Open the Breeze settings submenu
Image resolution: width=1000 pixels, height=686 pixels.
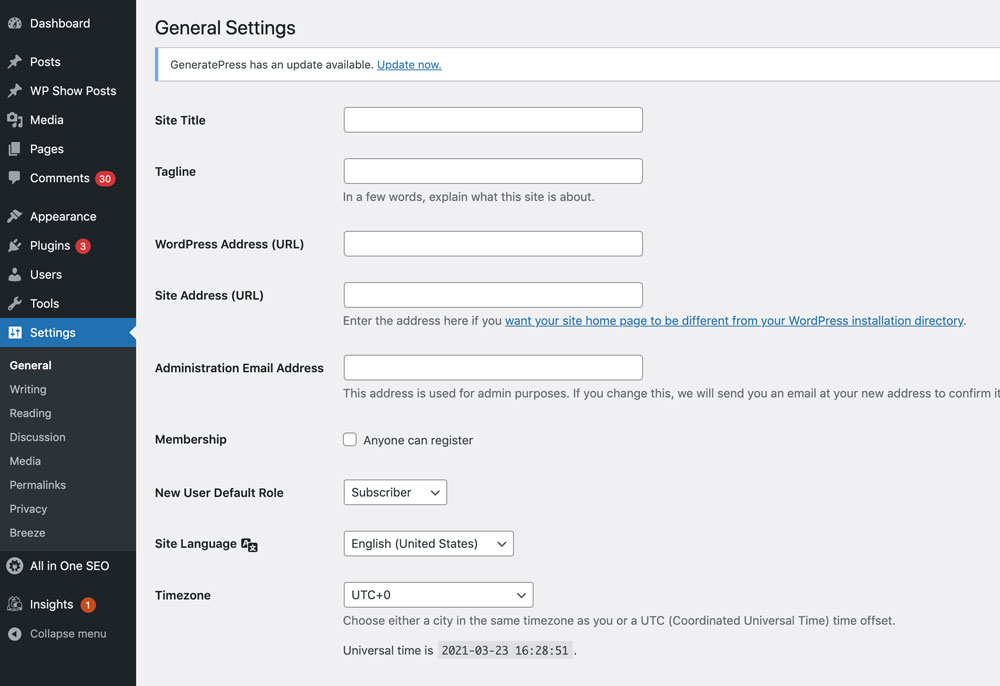pos(27,533)
